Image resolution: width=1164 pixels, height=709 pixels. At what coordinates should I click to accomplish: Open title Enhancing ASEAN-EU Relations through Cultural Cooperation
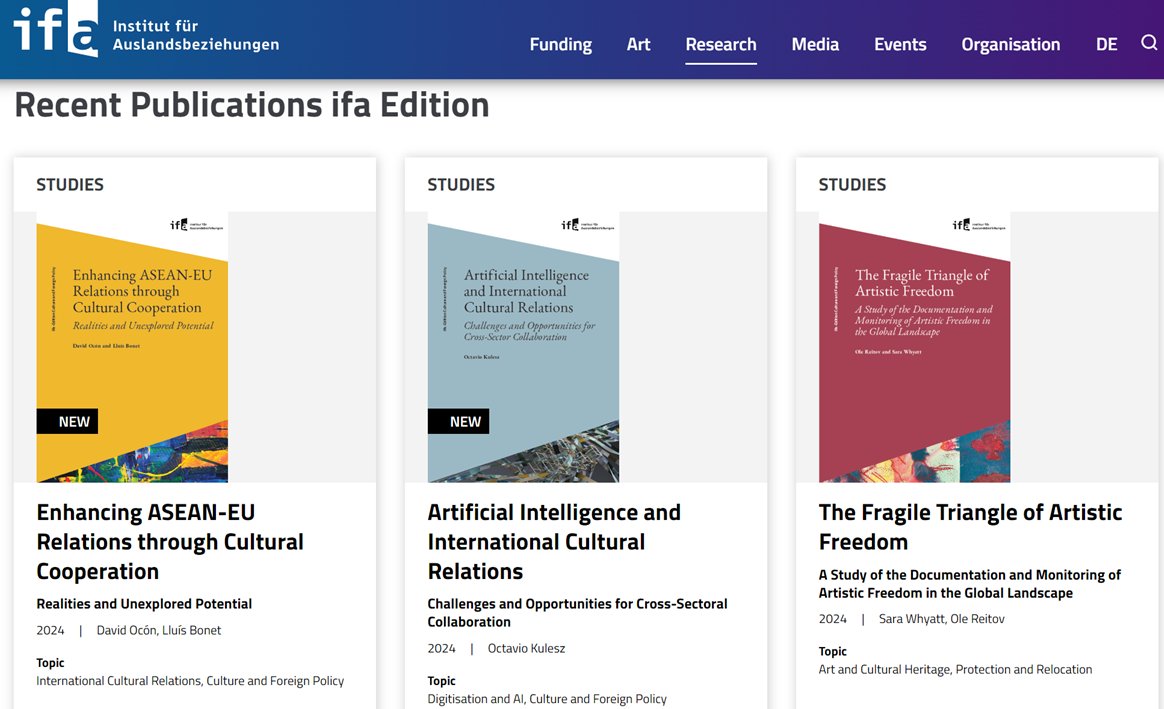pyautogui.click(x=170, y=542)
